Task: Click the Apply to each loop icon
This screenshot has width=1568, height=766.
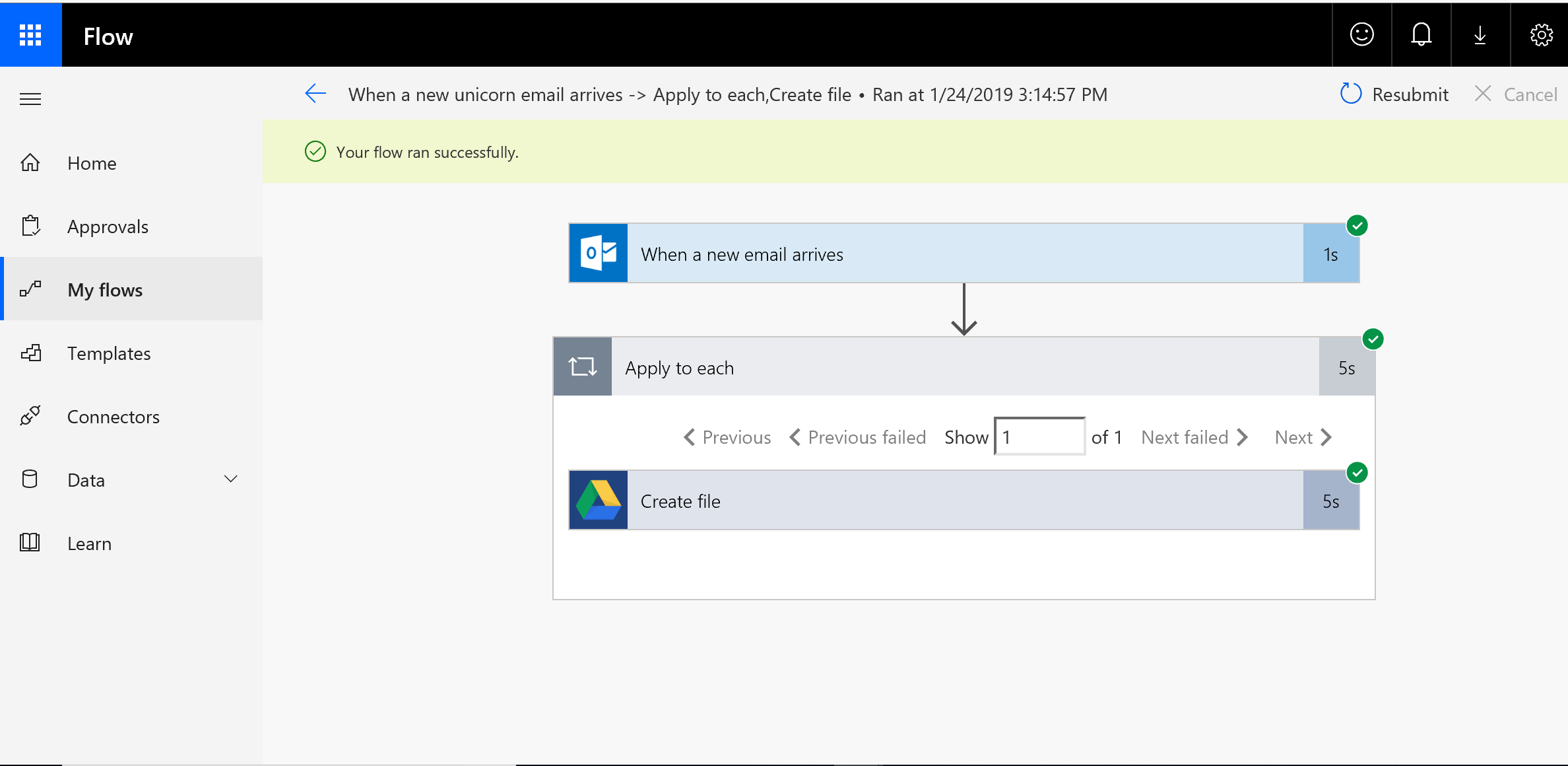Action: (582, 366)
